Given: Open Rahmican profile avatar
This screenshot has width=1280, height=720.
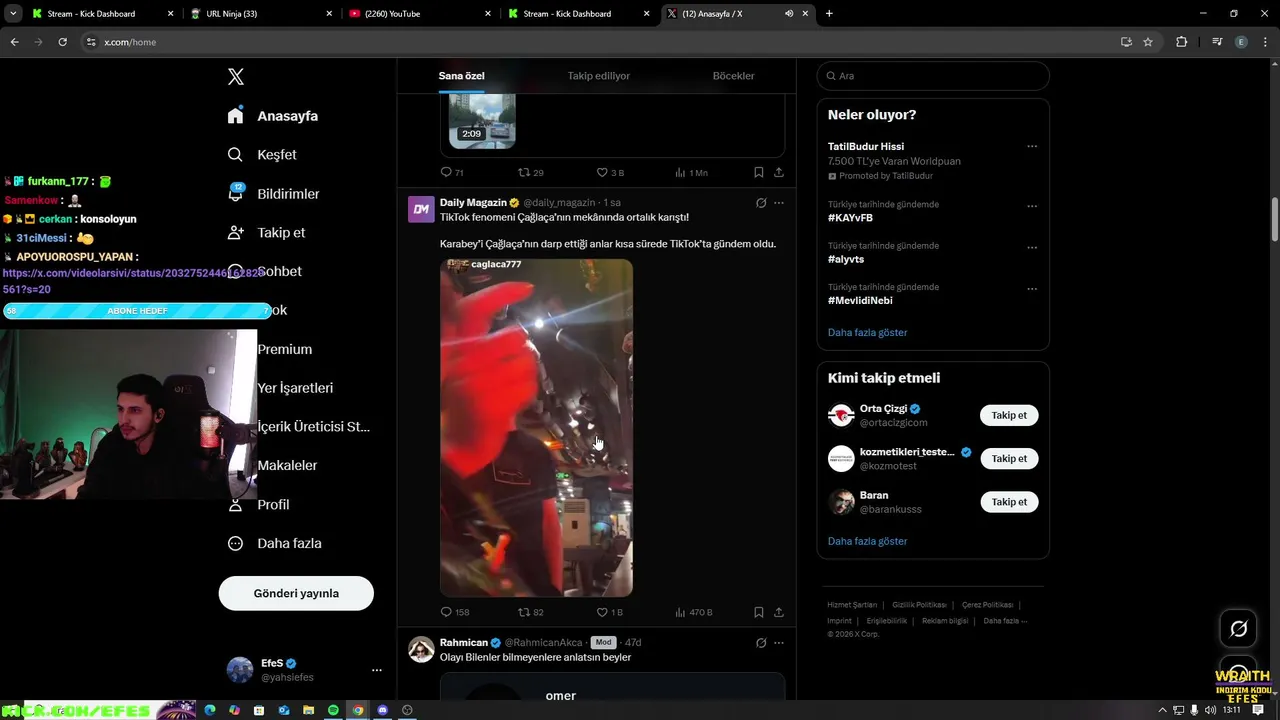Looking at the screenshot, I should (x=421, y=649).
